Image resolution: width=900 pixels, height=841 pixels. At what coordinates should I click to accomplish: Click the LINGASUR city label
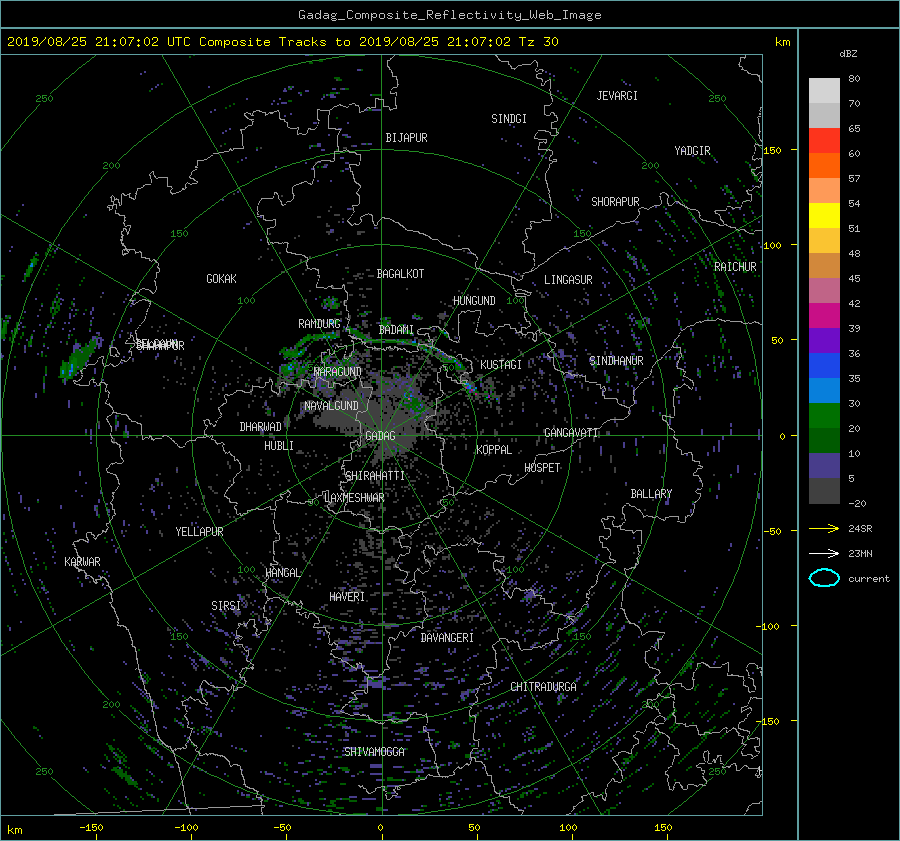coord(568,280)
